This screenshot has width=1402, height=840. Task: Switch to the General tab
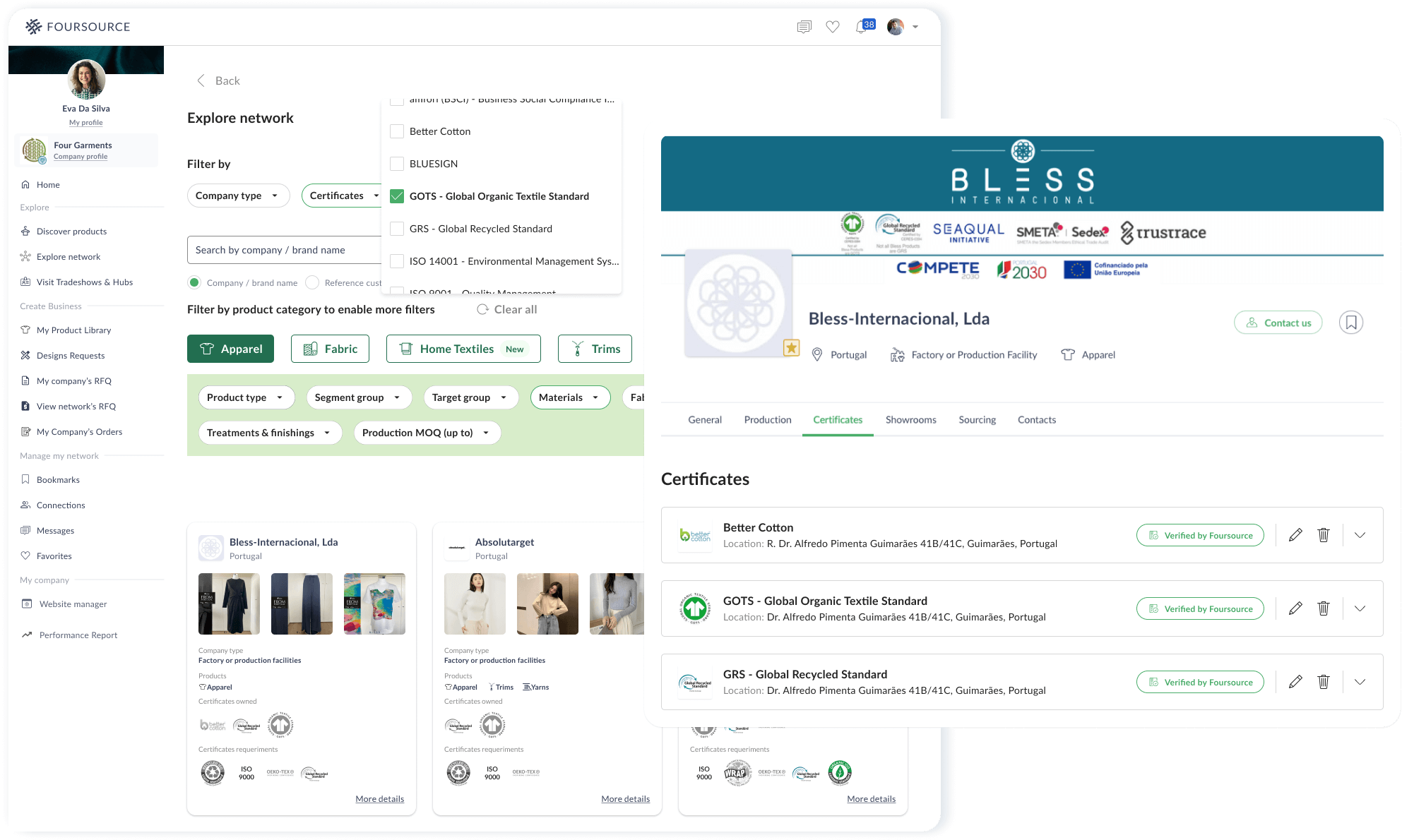coord(705,420)
